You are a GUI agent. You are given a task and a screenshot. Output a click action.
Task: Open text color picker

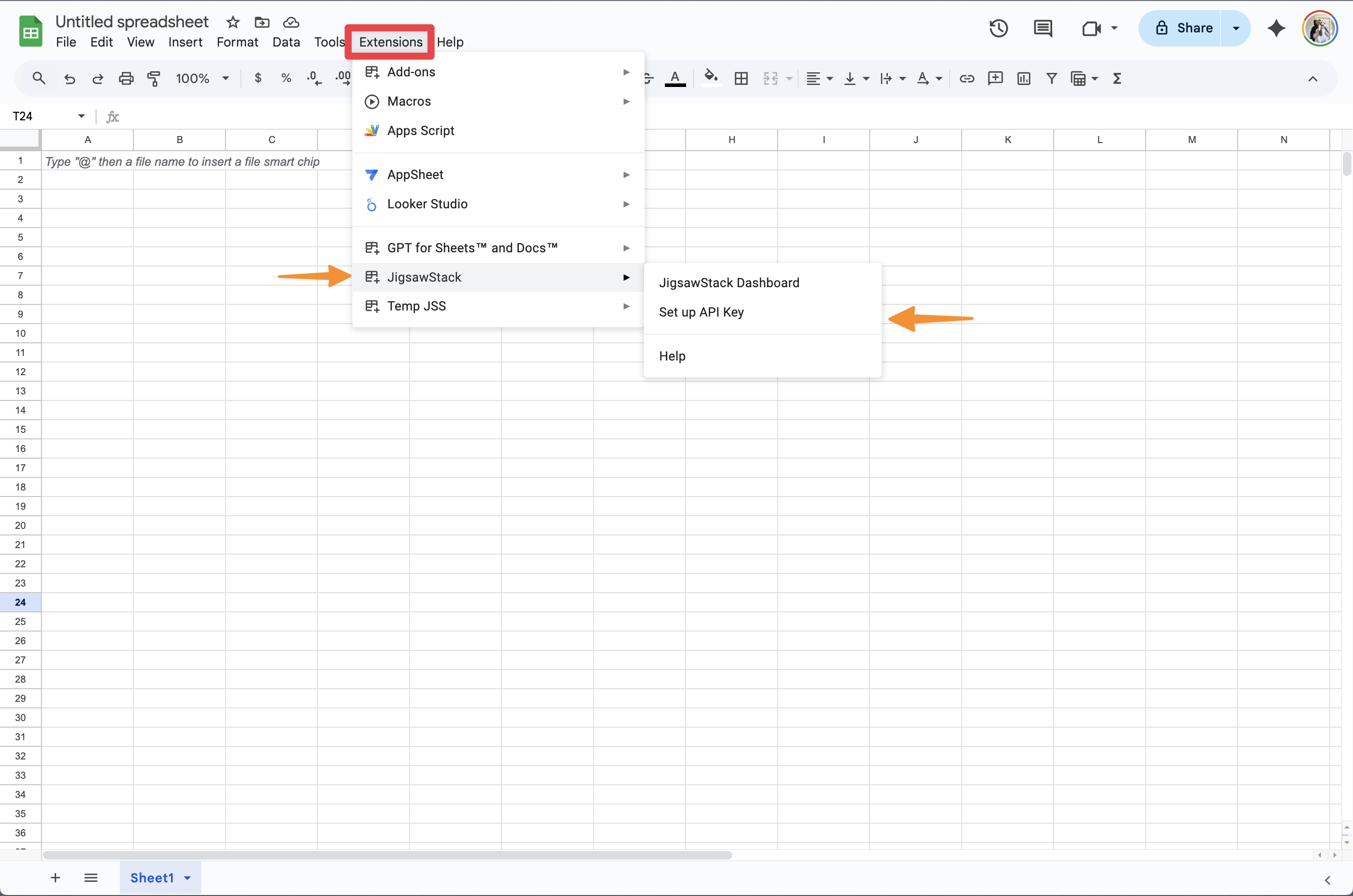675,78
